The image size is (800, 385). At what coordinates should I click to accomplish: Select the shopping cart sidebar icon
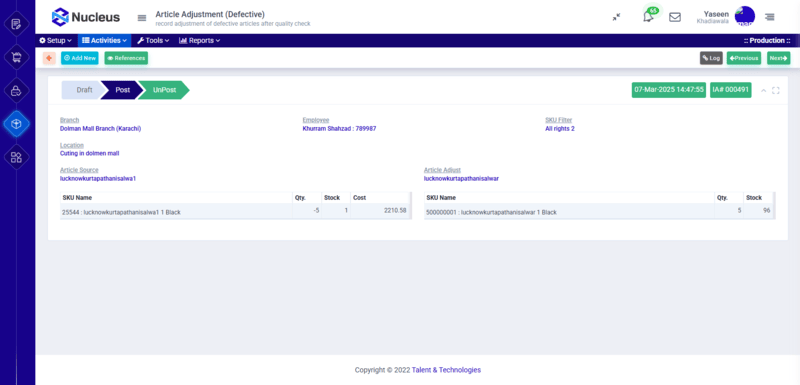(x=16, y=57)
